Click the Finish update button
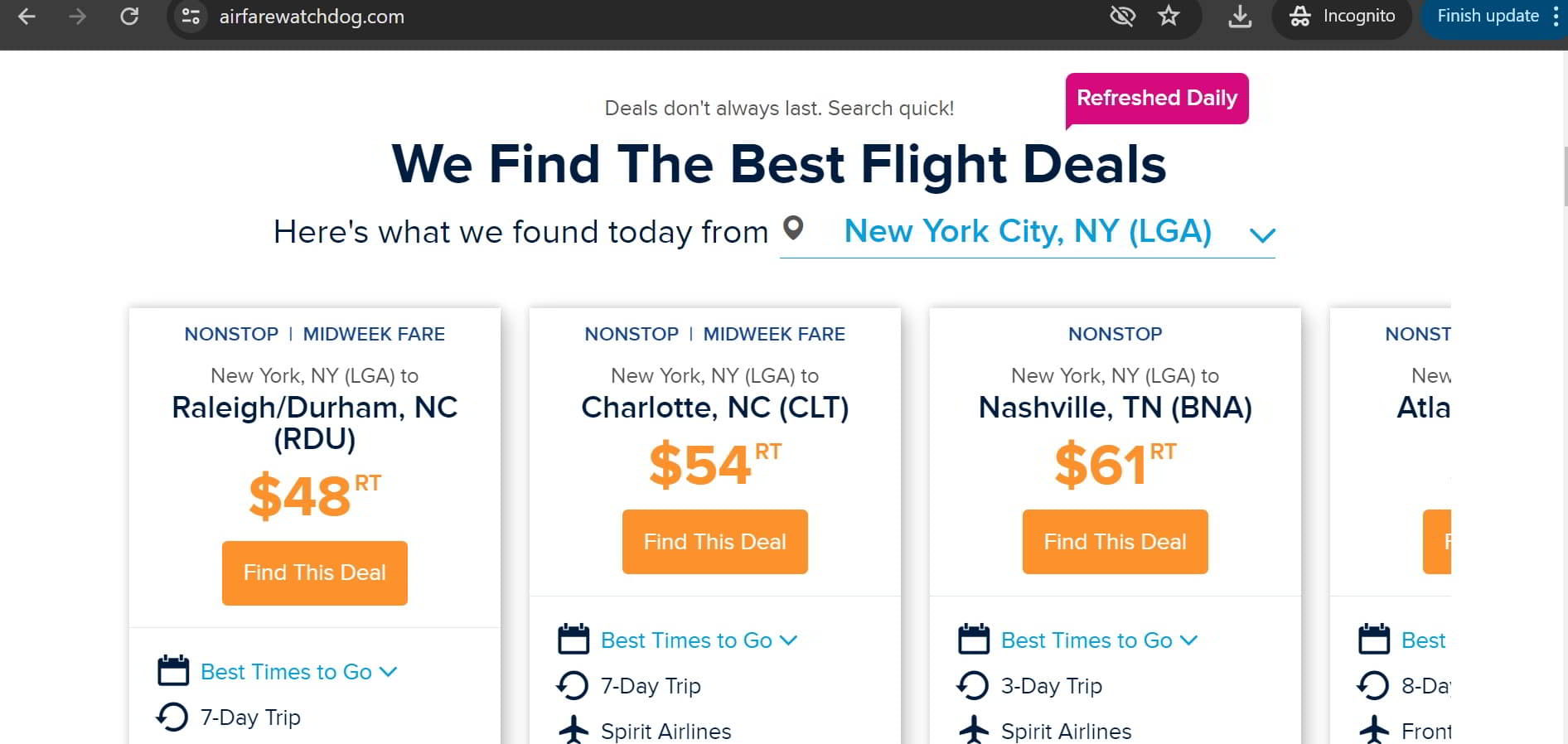Image resolution: width=1568 pixels, height=744 pixels. point(1488,16)
